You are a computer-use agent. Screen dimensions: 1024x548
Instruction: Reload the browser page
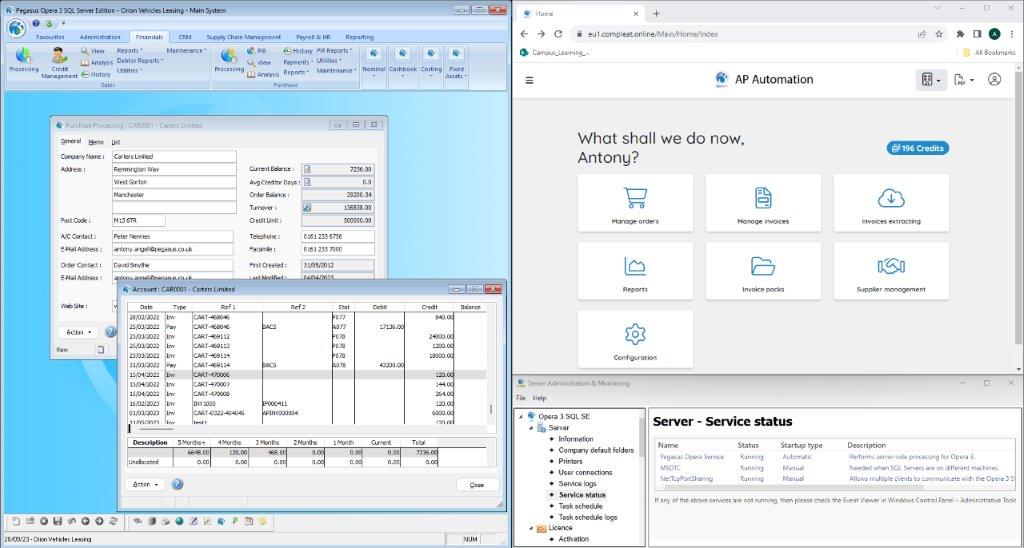[558, 34]
